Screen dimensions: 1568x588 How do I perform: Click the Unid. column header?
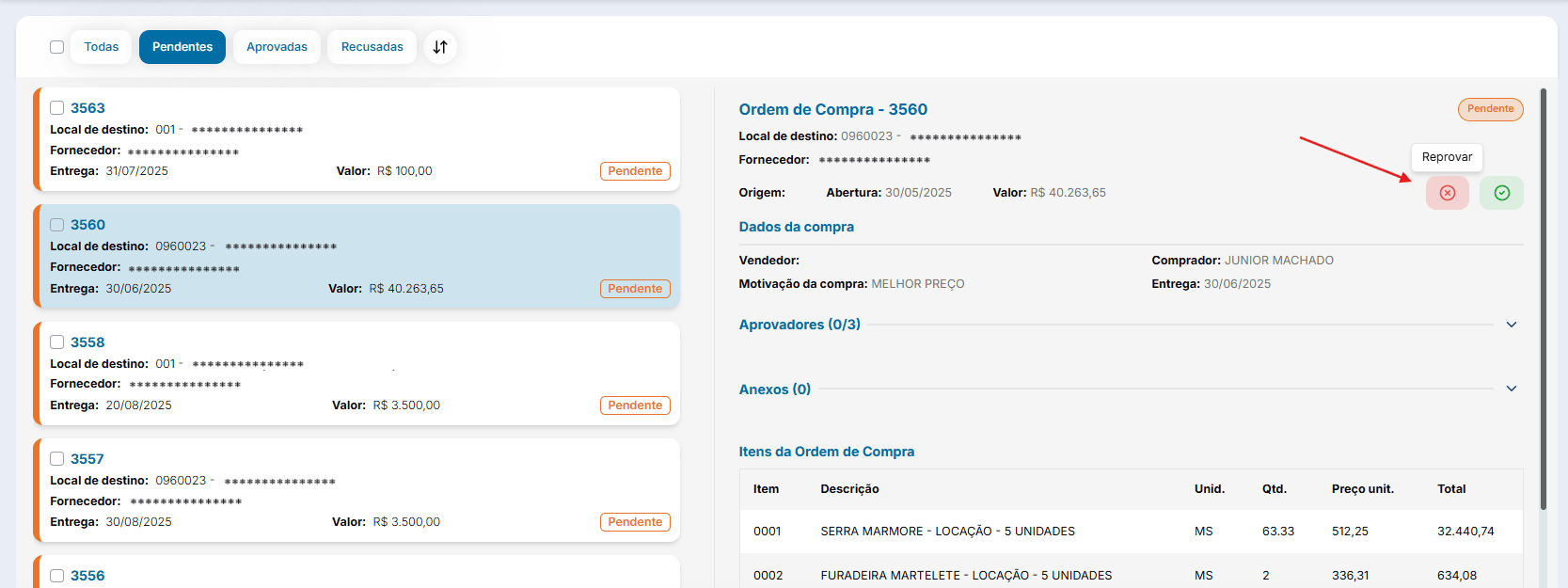[1210, 489]
